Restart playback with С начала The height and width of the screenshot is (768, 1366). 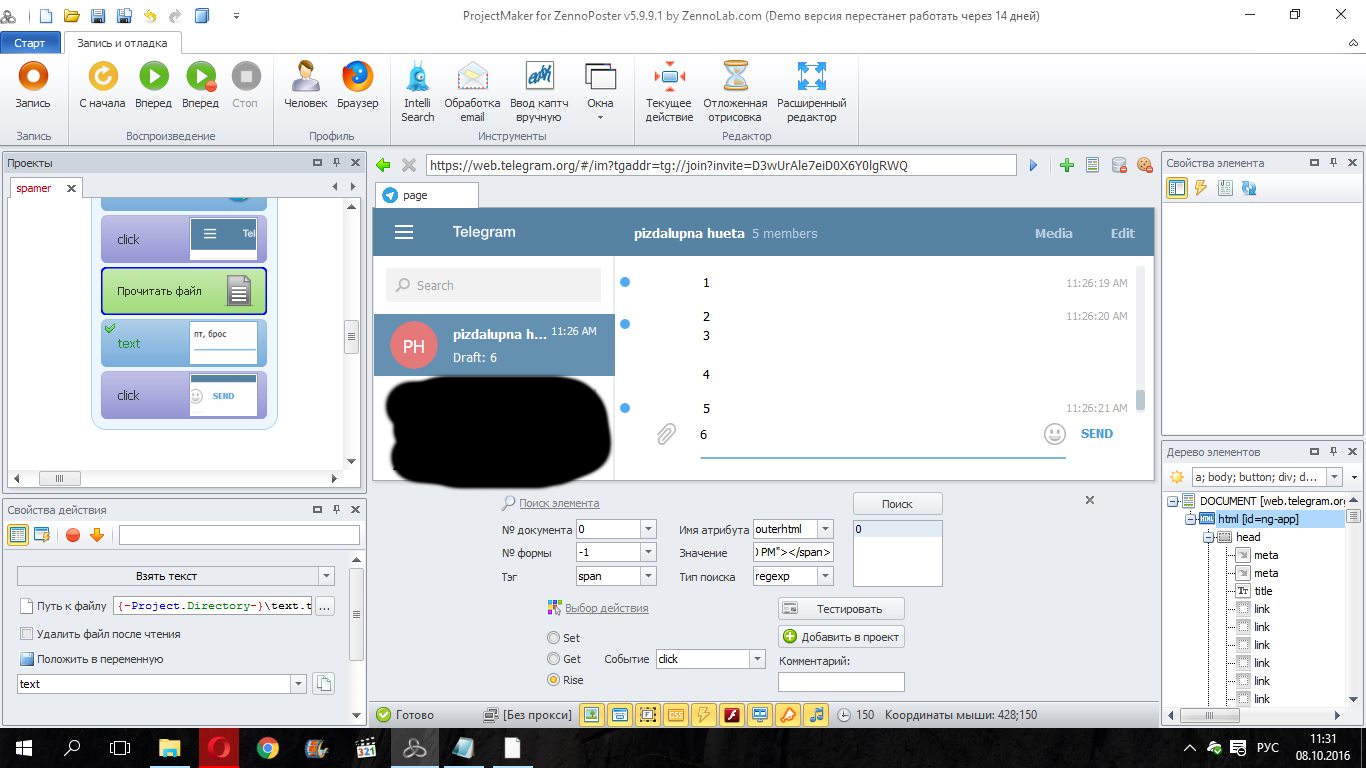pos(102,85)
